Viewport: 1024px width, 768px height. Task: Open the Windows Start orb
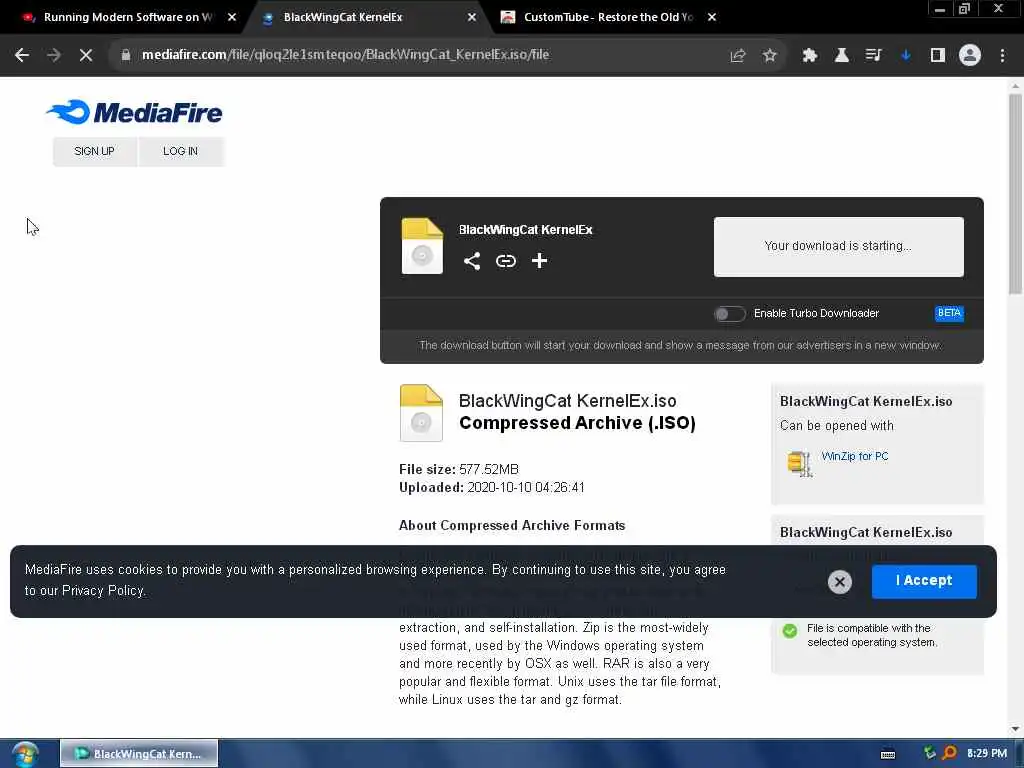tap(25, 754)
